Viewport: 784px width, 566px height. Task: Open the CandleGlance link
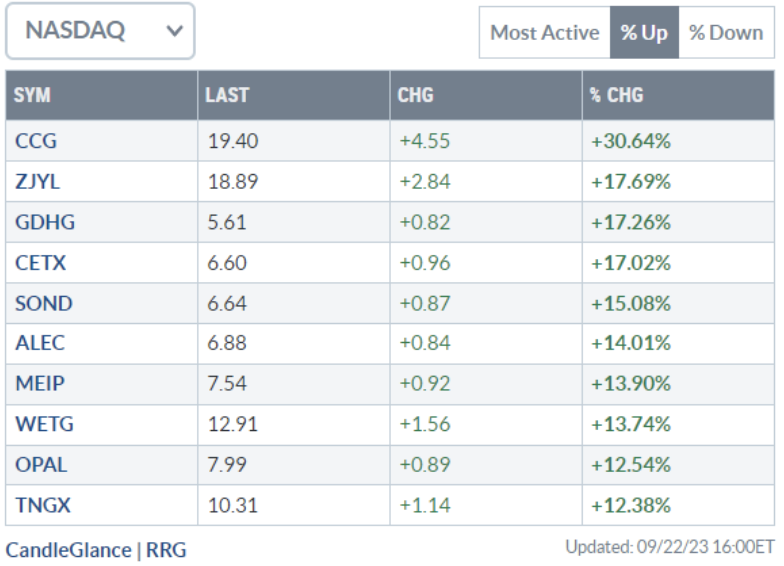(x=68, y=549)
